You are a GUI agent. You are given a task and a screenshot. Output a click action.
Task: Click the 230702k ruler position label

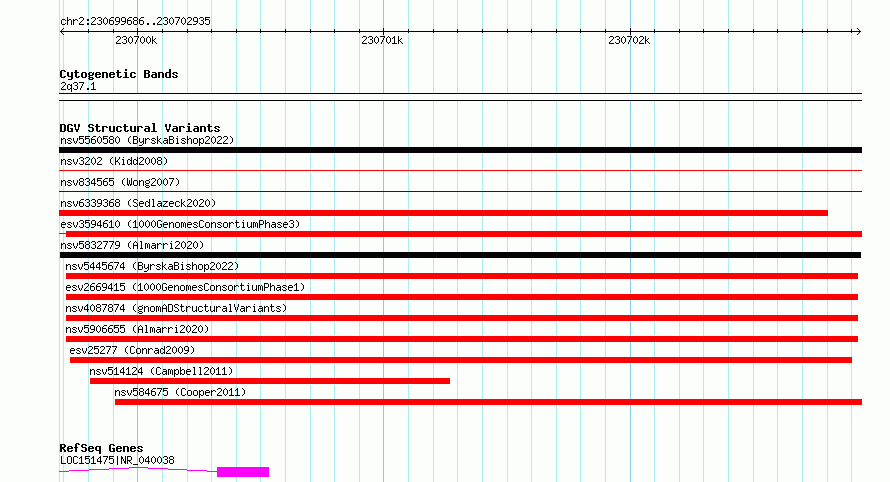629,40
